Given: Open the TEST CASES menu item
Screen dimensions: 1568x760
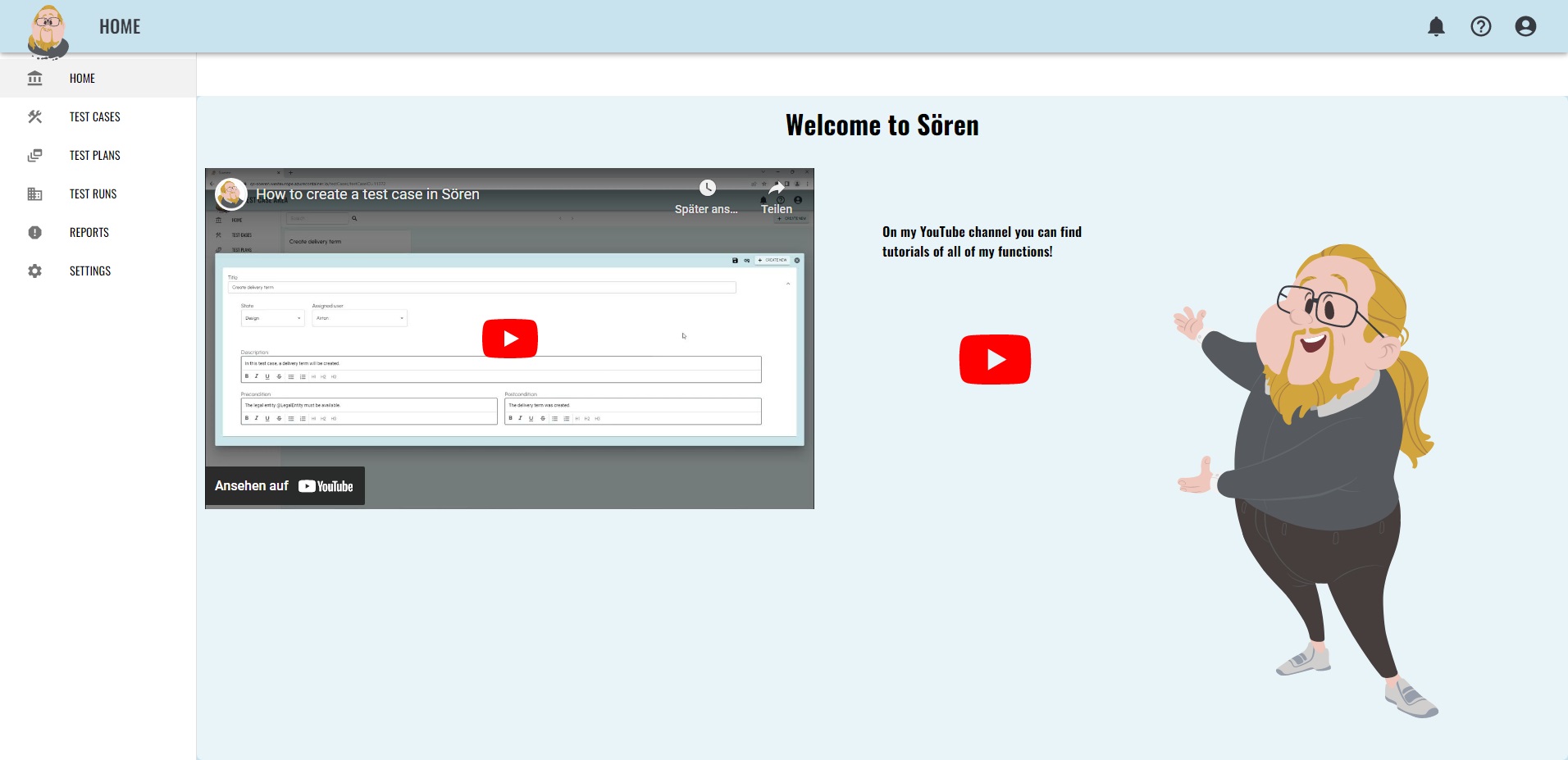Looking at the screenshot, I should pos(94,117).
